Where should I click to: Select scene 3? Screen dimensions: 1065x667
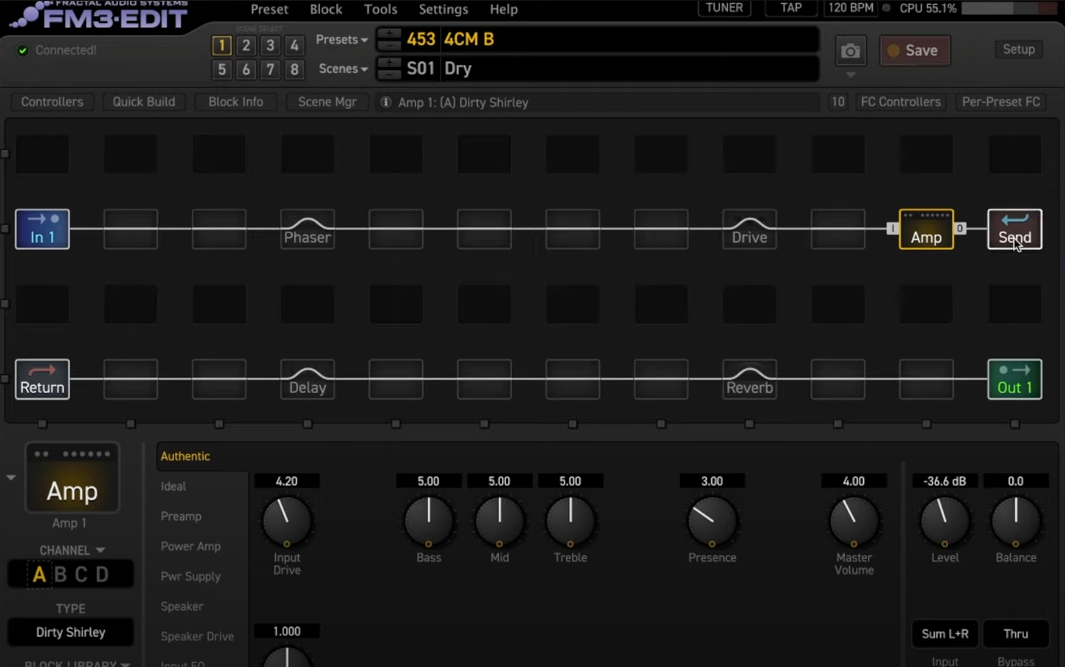270,46
